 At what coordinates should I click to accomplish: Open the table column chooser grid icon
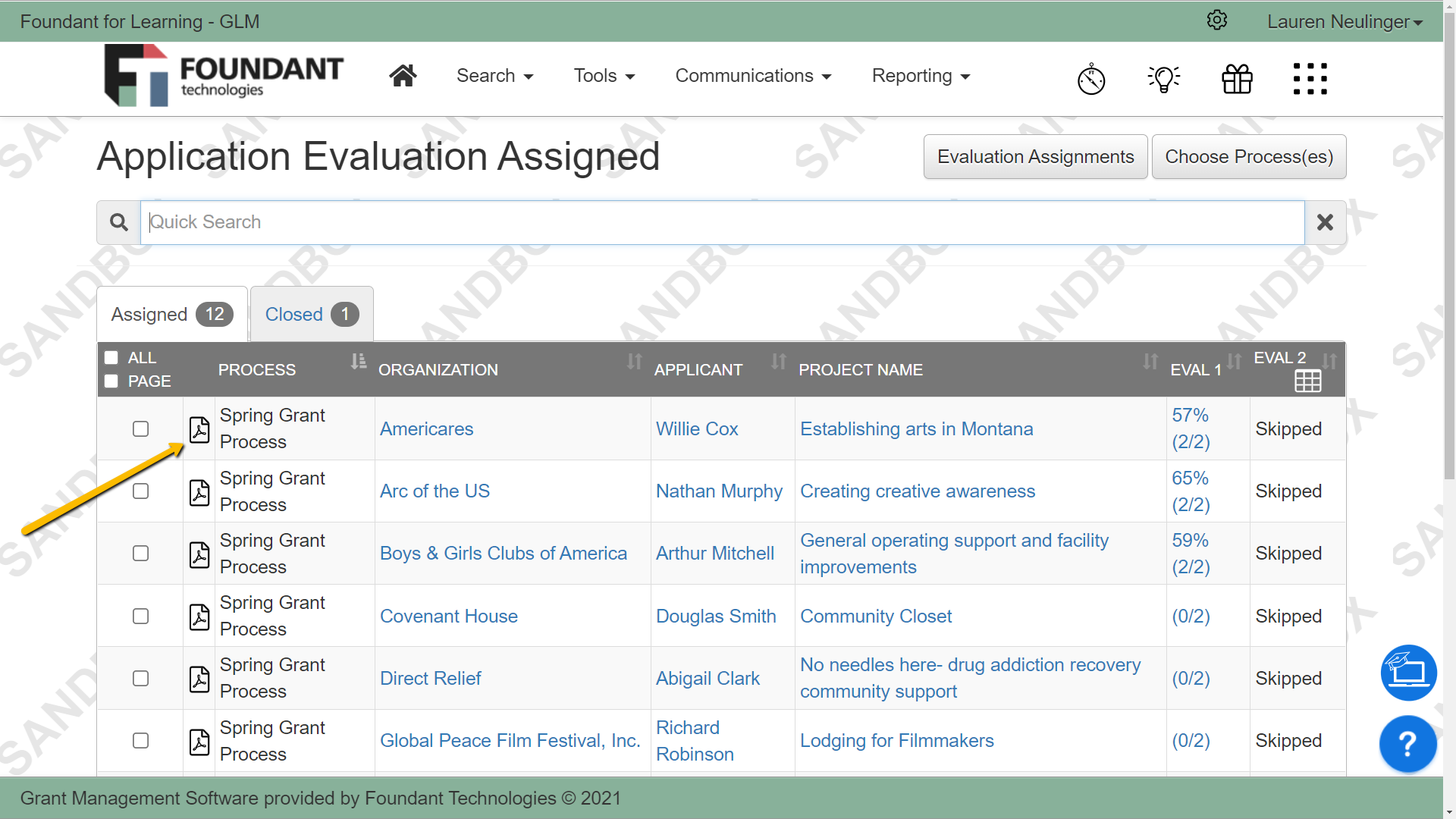click(x=1307, y=381)
